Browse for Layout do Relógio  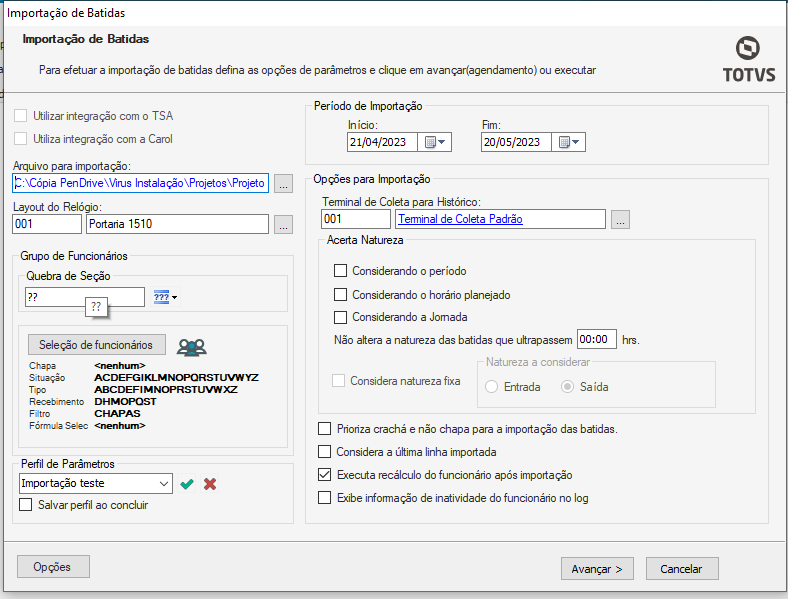283,225
